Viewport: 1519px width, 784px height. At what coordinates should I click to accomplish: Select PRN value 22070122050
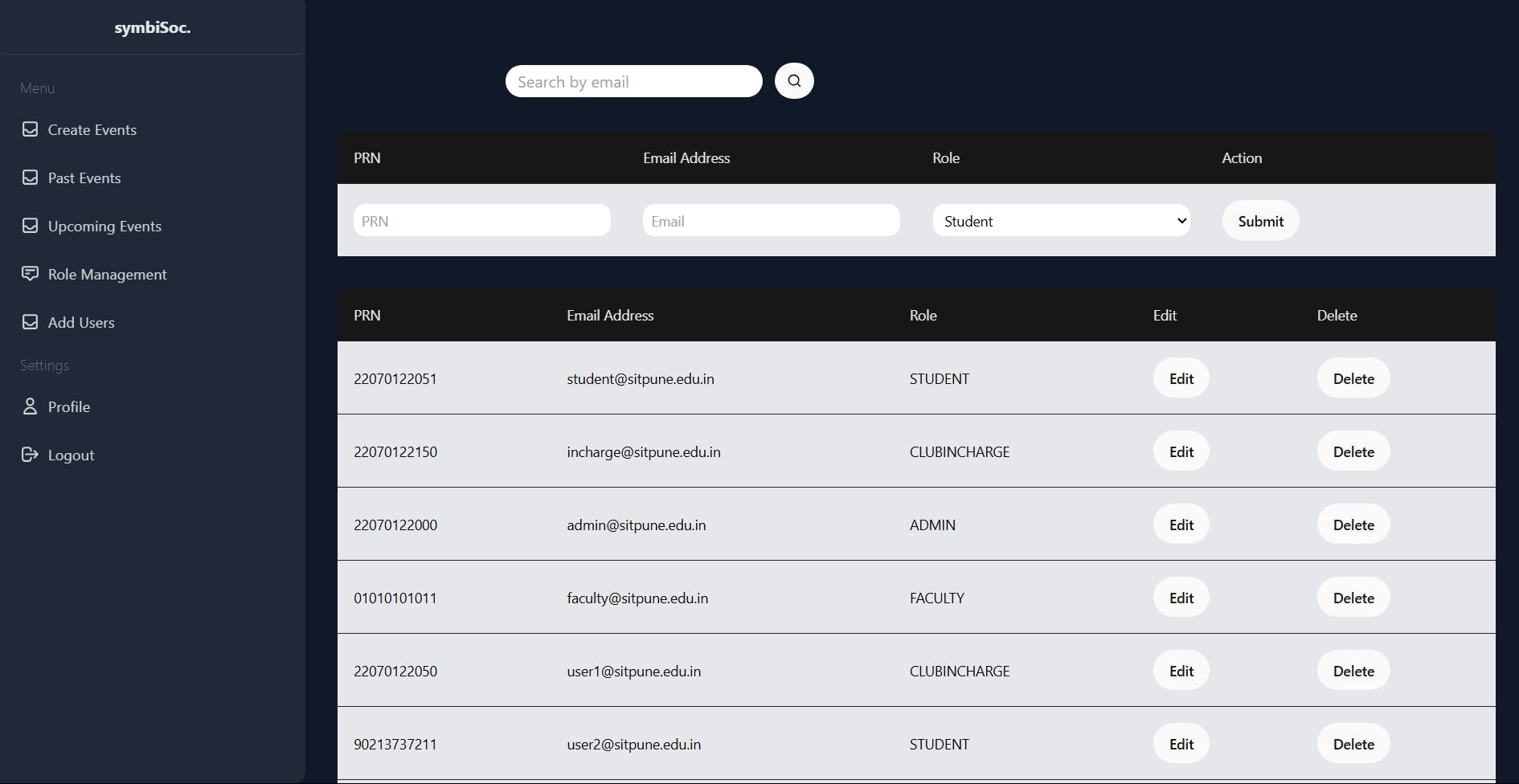[x=395, y=672]
